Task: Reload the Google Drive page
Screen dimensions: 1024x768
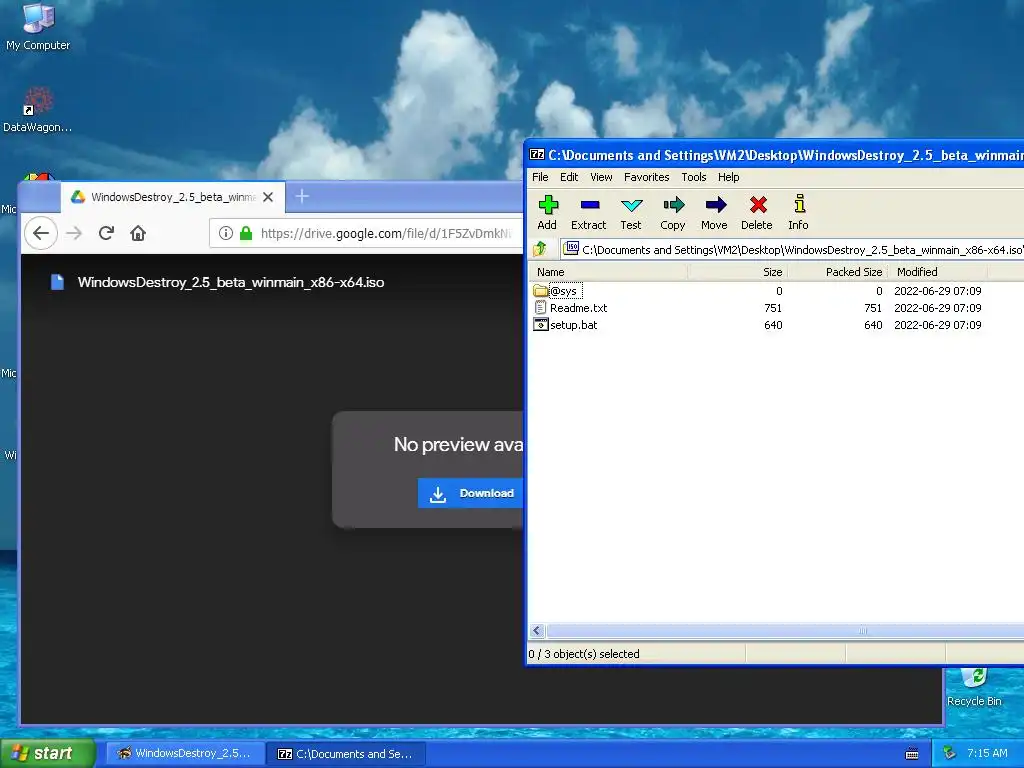Action: (106, 233)
